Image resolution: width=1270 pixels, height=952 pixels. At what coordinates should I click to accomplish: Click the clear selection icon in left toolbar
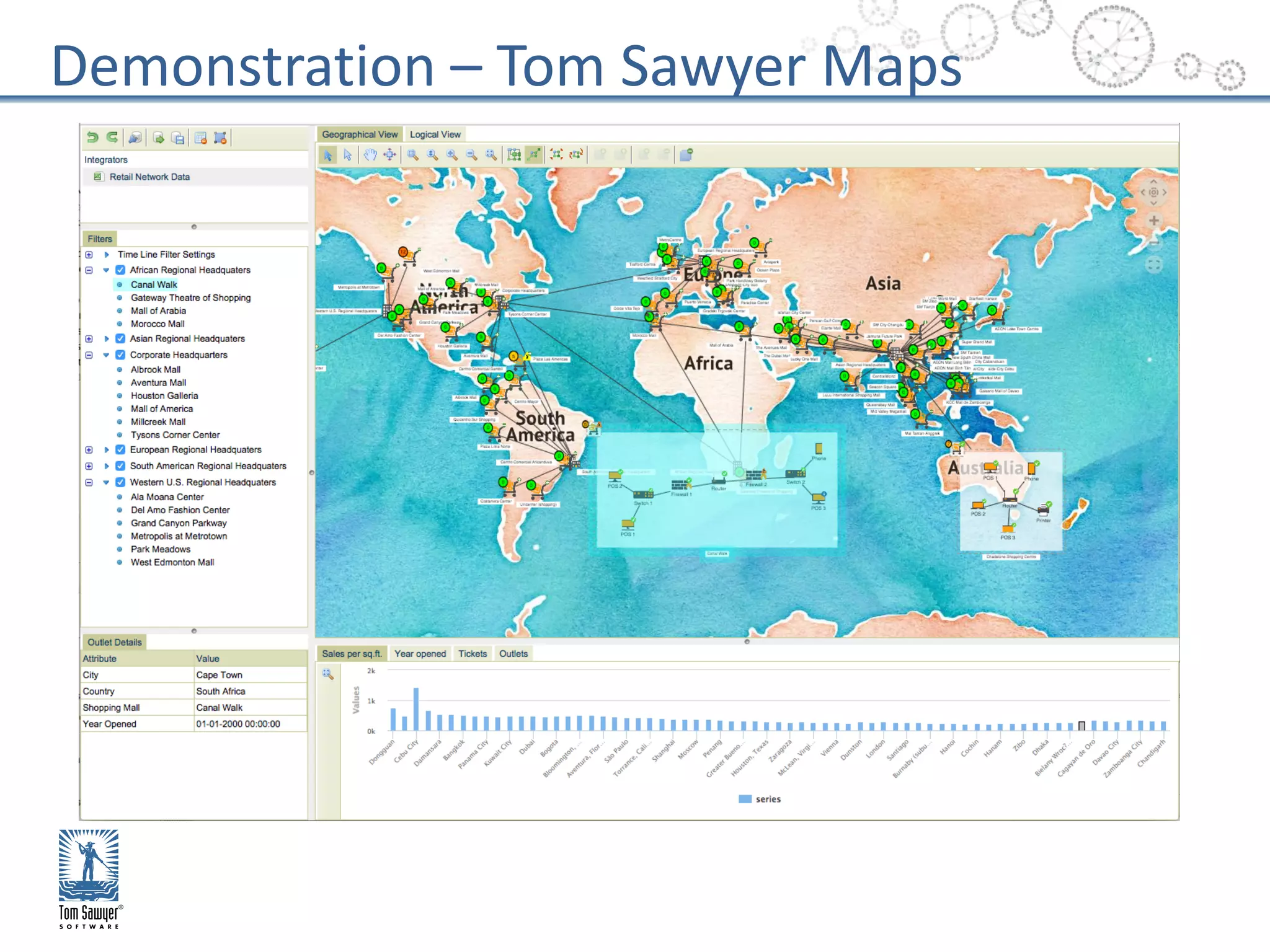(x=220, y=138)
